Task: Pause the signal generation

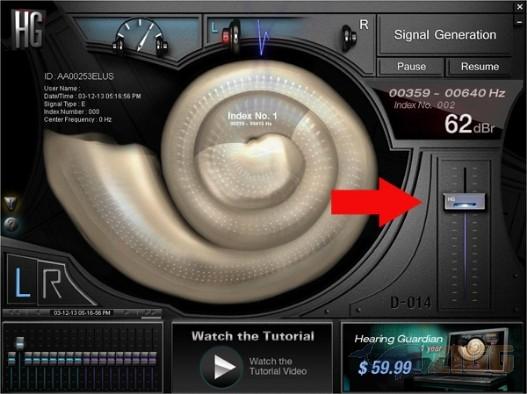Action: 411,67
